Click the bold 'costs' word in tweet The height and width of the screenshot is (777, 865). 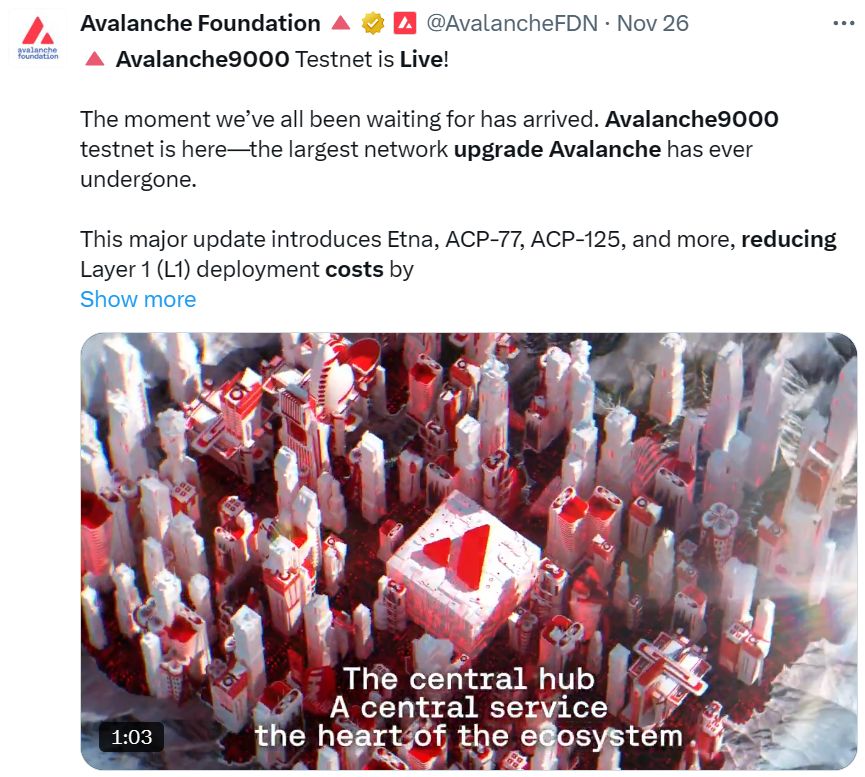[354, 269]
